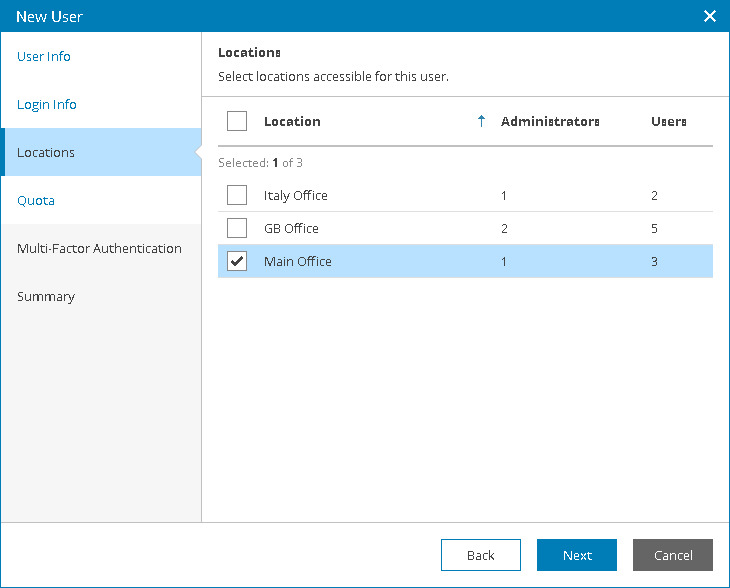Close the New User dialog

710,16
